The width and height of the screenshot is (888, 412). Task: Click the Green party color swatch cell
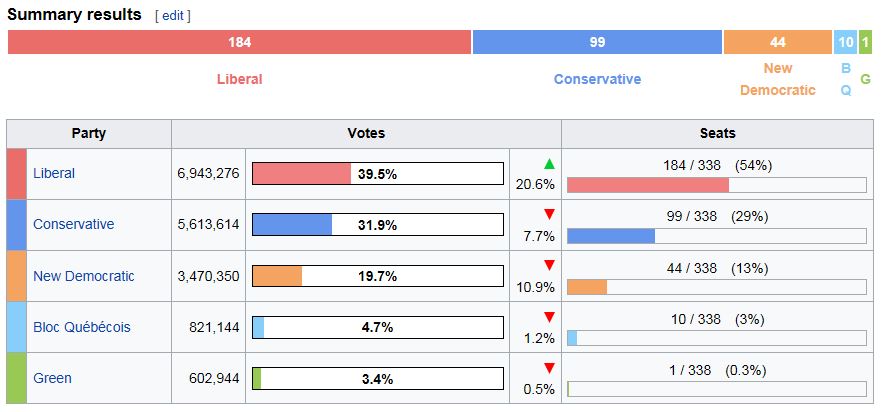(x=16, y=378)
